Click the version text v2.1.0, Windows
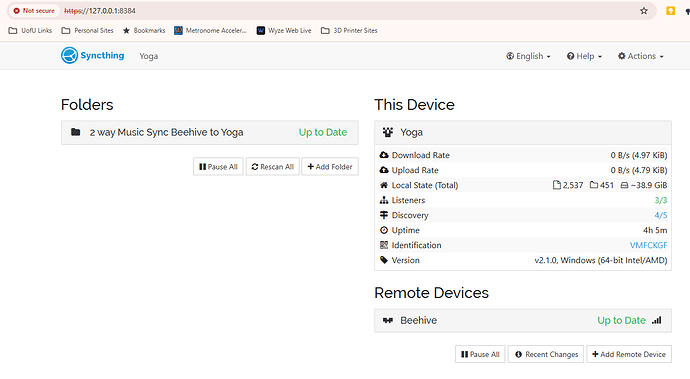Viewport: 690px width, 379px height. [x=601, y=260]
